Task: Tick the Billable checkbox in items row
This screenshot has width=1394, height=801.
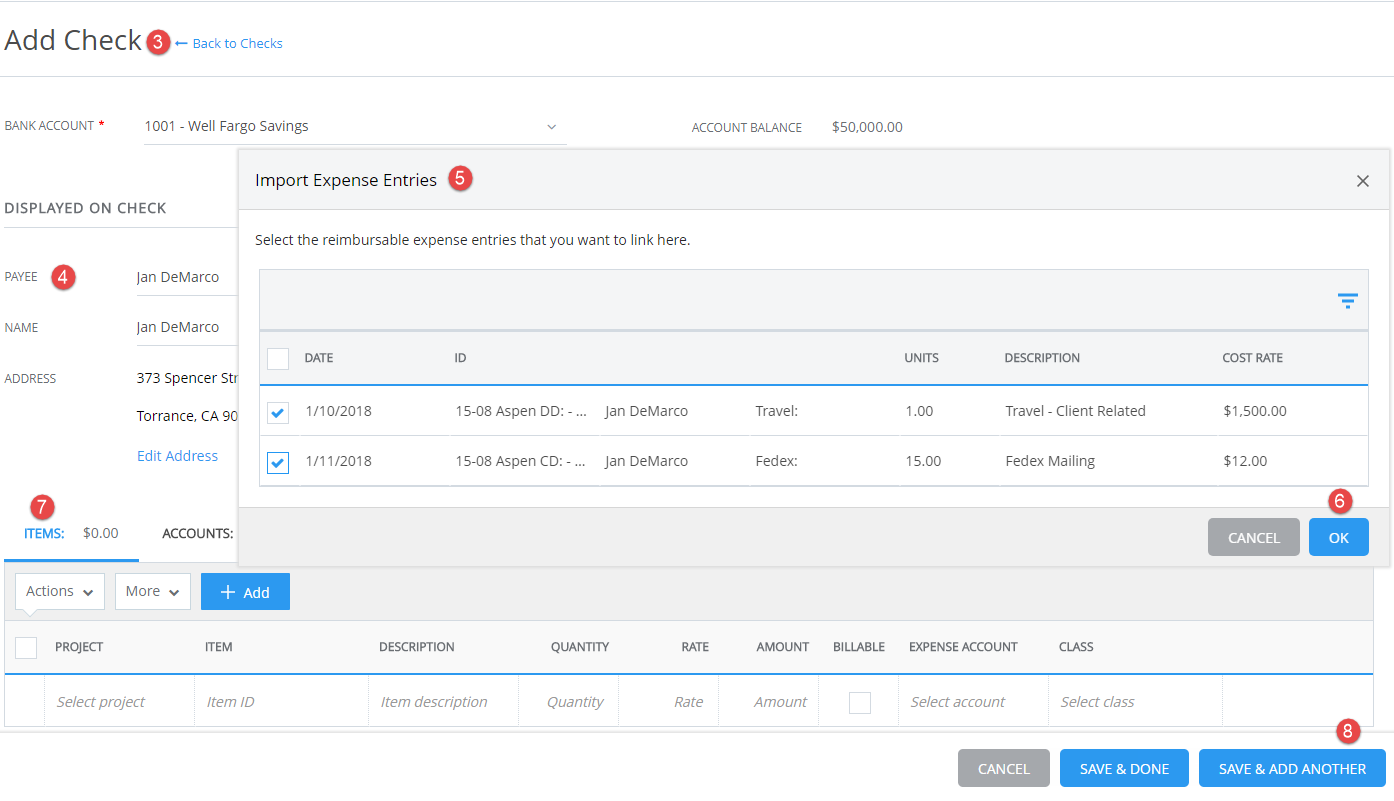Action: tap(859, 702)
